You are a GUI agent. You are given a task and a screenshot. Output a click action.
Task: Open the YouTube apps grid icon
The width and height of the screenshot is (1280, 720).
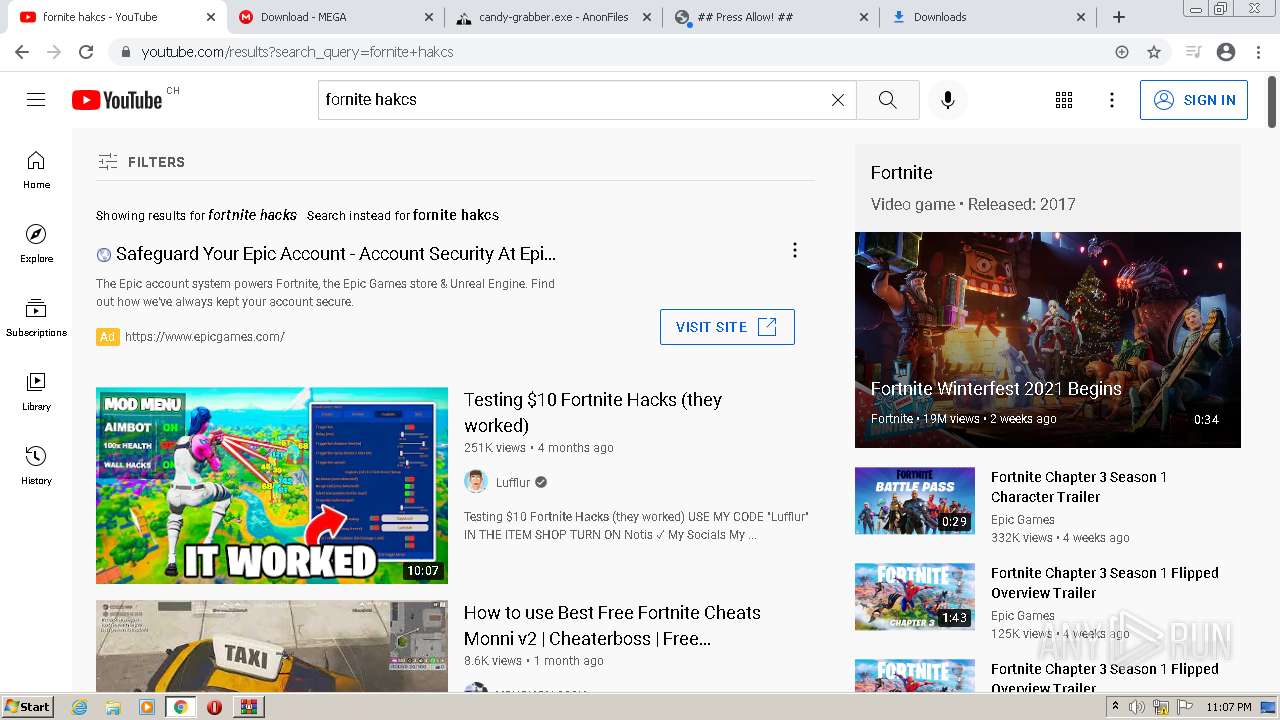click(x=1064, y=100)
